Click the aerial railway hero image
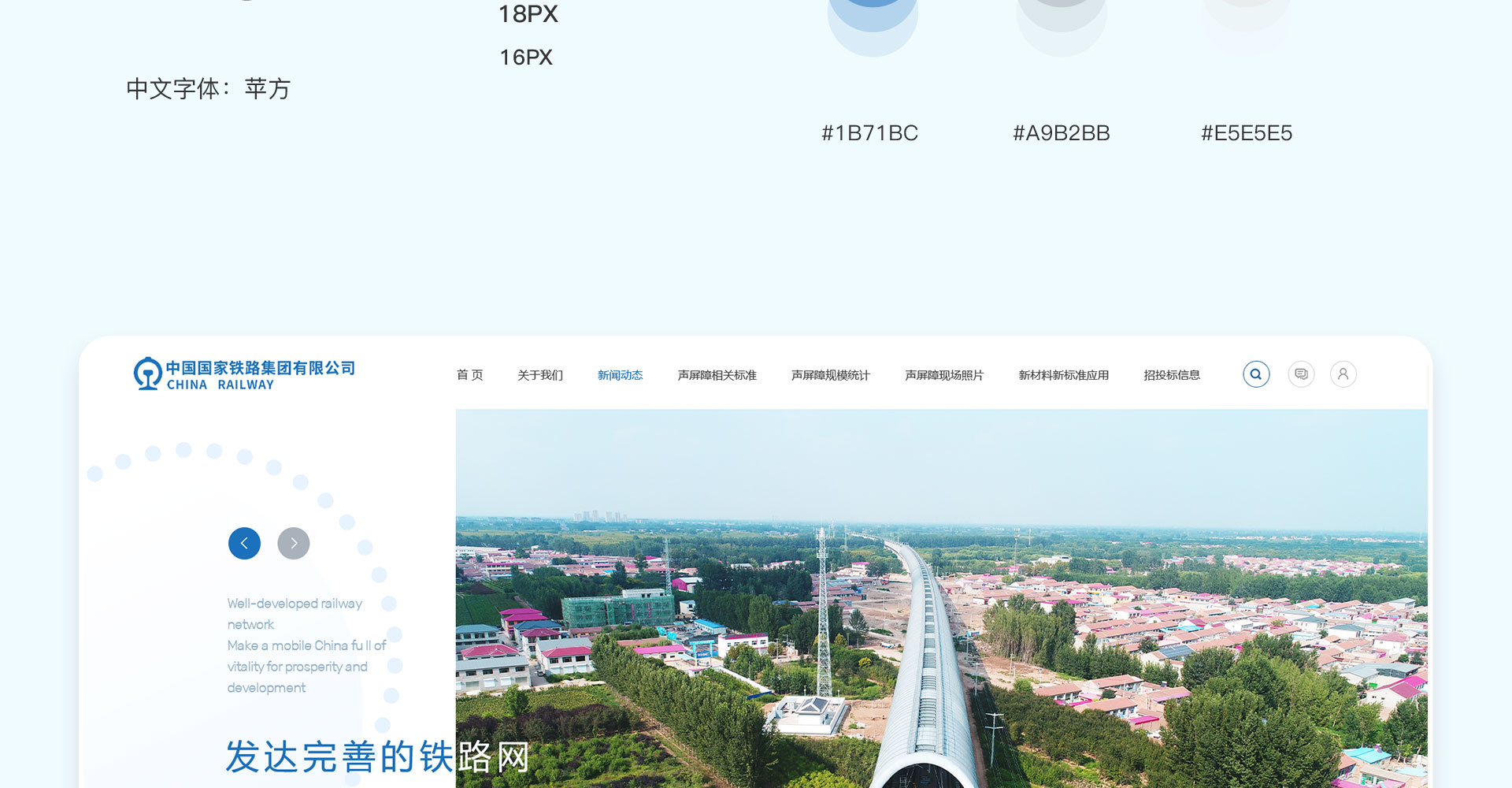The height and width of the screenshot is (788, 1512). [941, 599]
